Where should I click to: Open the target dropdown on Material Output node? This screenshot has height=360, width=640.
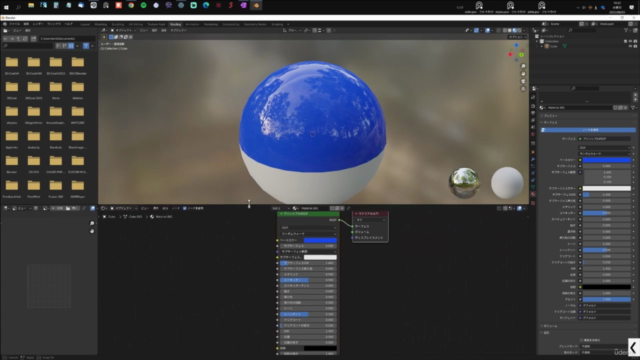tap(370, 220)
